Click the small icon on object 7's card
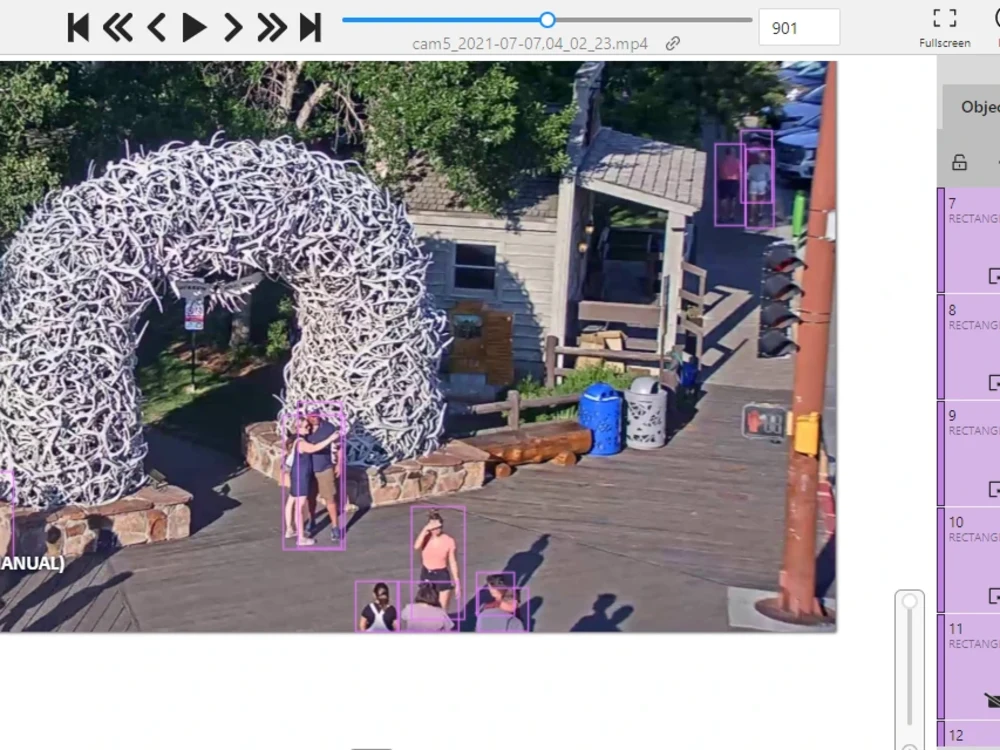This screenshot has width=1000, height=750. coord(993,275)
